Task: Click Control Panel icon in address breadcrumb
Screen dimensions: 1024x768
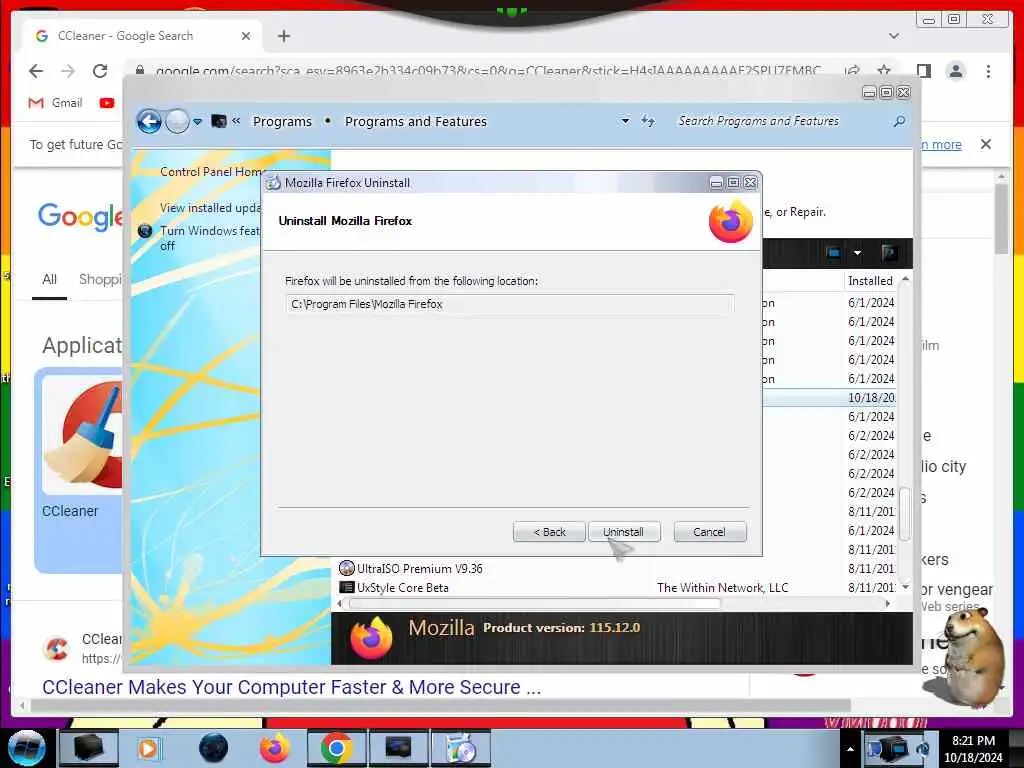Action: (x=219, y=121)
